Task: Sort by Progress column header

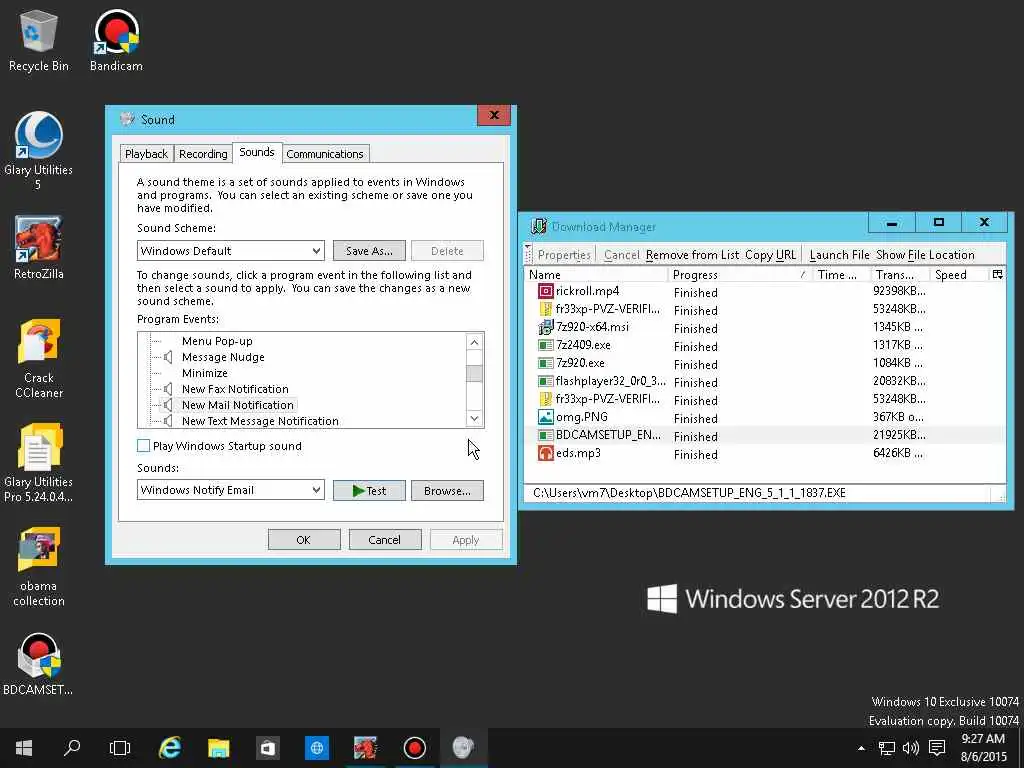Action: click(739, 275)
